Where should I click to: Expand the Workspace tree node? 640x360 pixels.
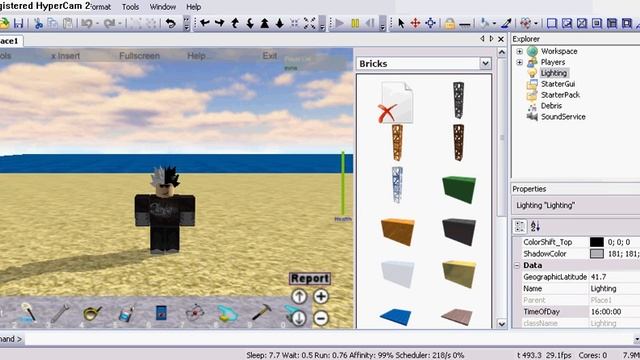click(x=520, y=51)
